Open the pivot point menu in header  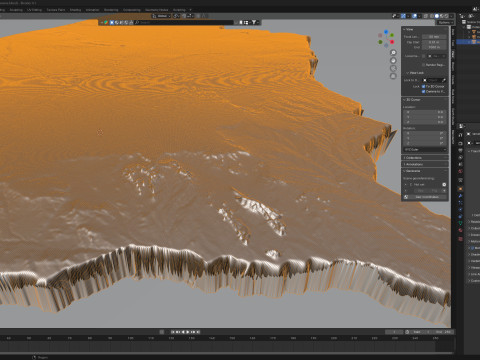177,16
